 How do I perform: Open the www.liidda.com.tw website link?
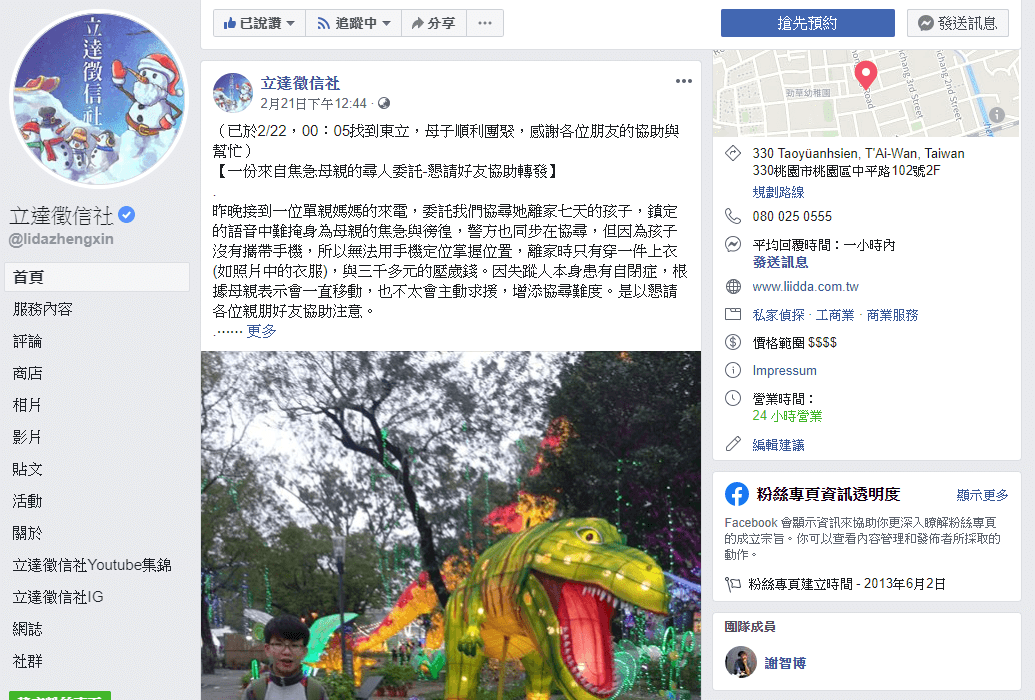(x=805, y=287)
